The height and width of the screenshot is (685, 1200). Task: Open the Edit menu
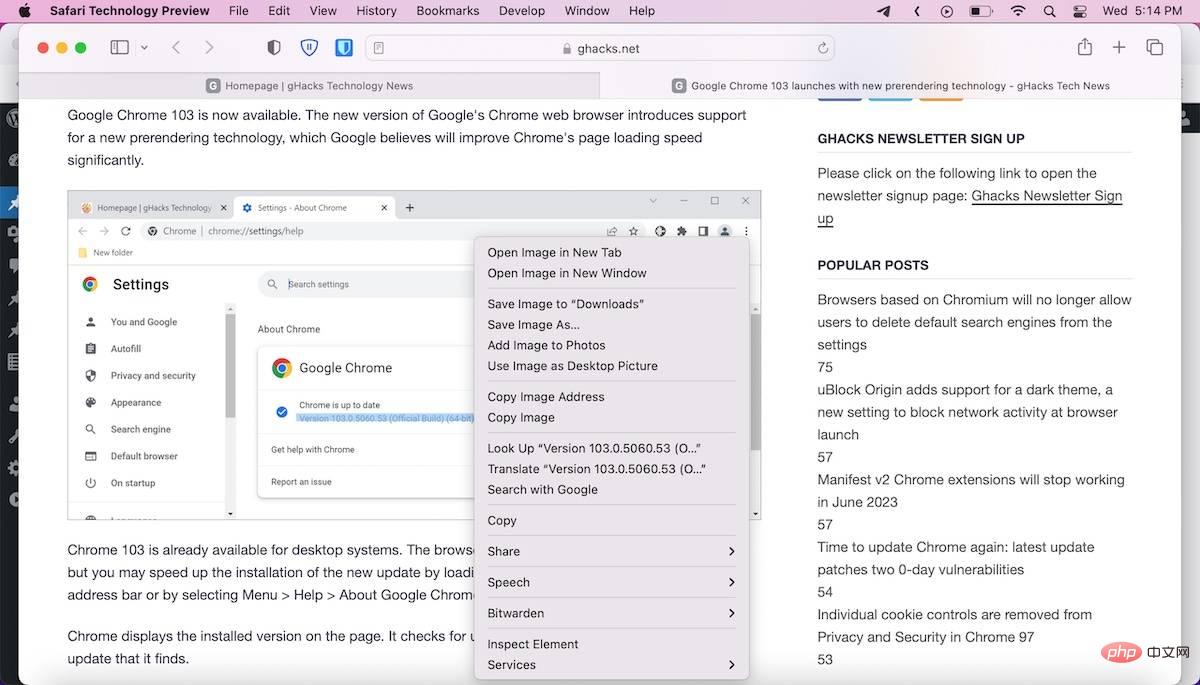click(x=279, y=11)
